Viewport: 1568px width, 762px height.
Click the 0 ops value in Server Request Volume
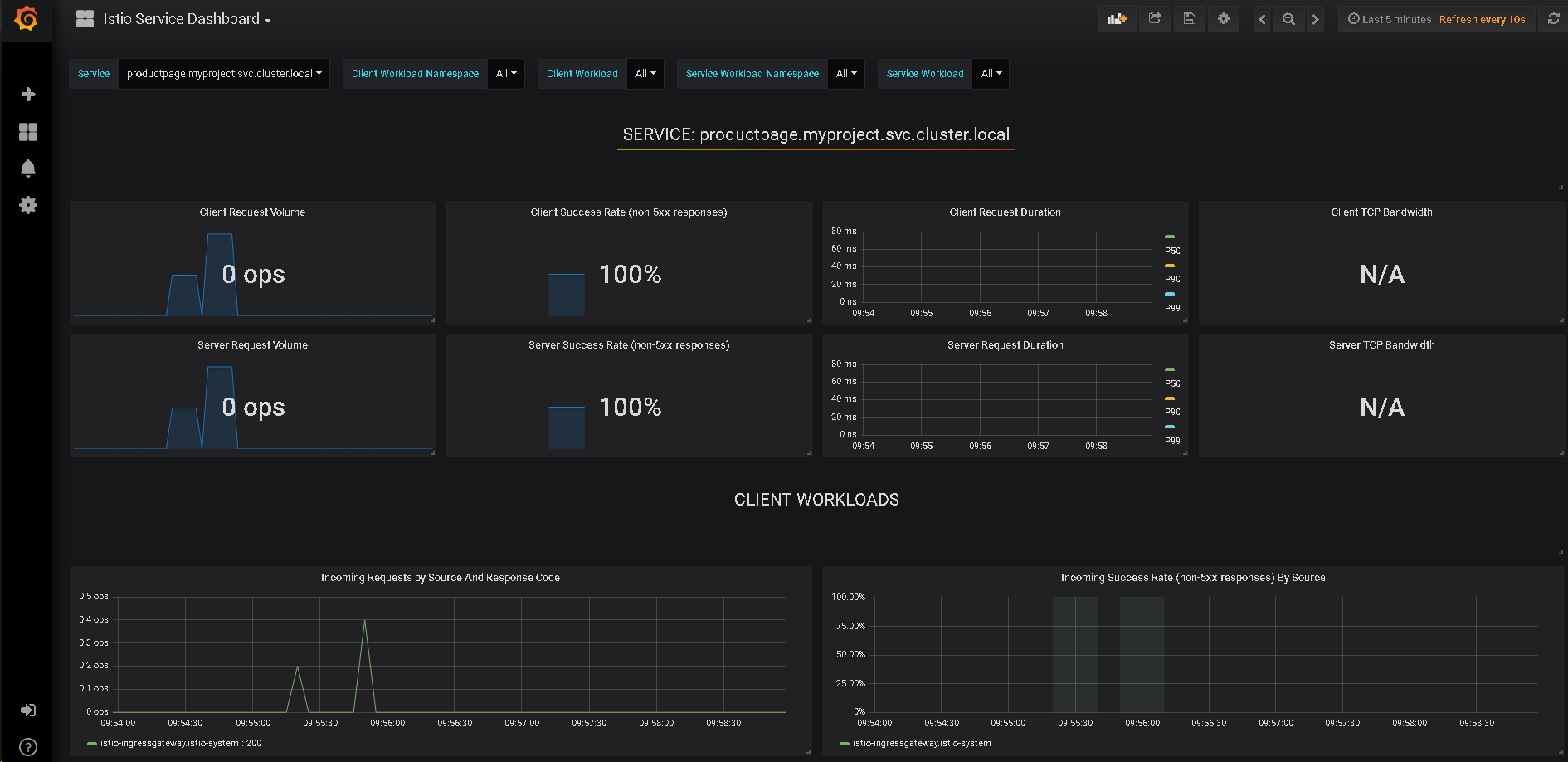pyautogui.click(x=253, y=408)
